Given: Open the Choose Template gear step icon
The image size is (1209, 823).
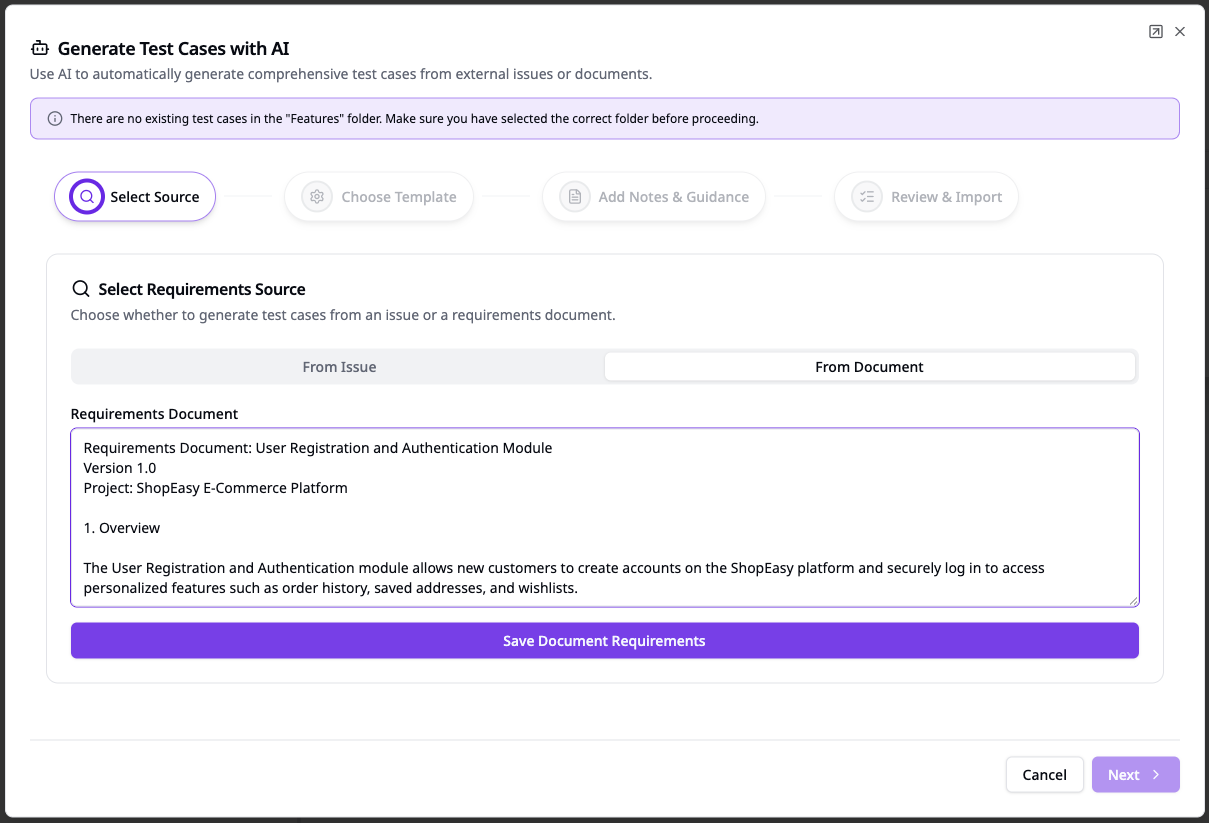Looking at the screenshot, I should [317, 196].
